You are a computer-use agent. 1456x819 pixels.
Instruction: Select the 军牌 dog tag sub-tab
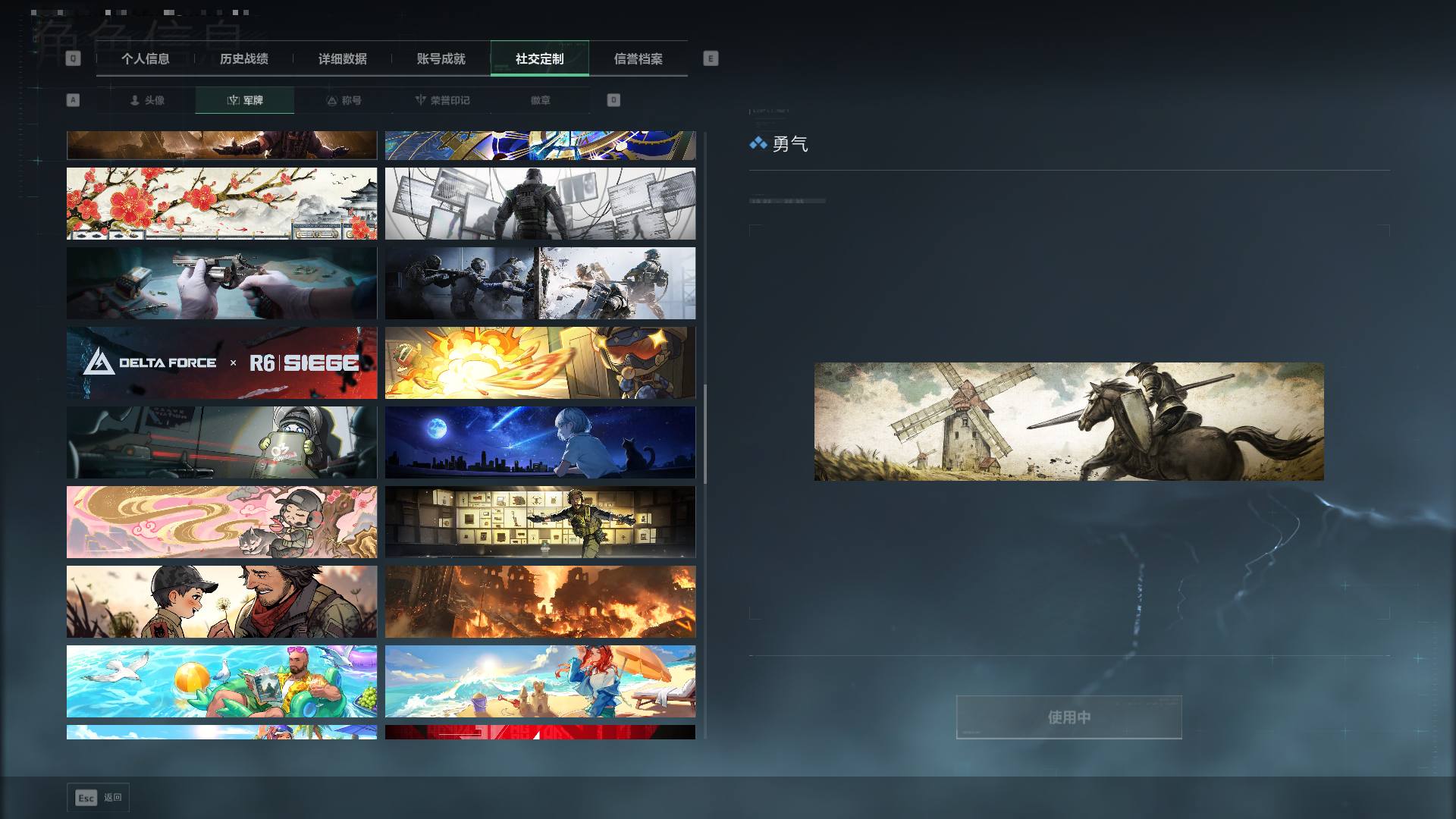point(245,100)
